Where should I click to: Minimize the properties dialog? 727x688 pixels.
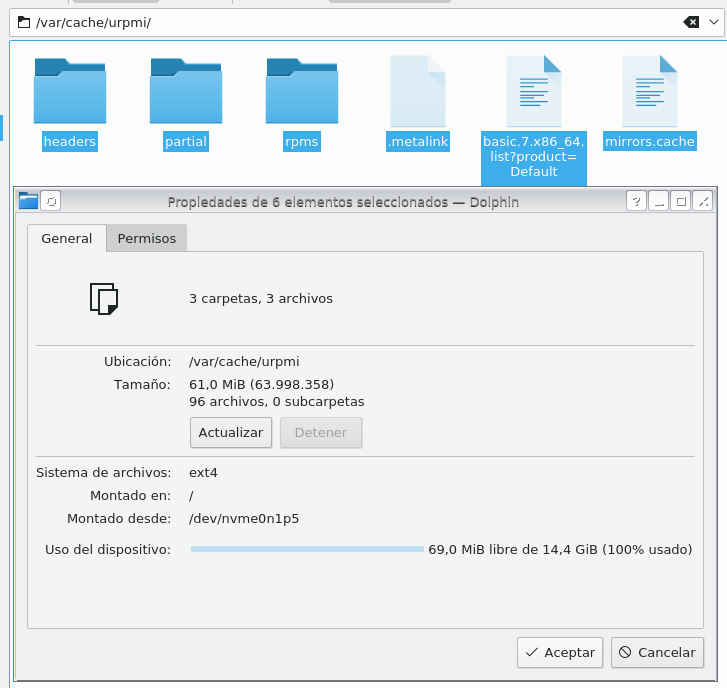click(658, 201)
